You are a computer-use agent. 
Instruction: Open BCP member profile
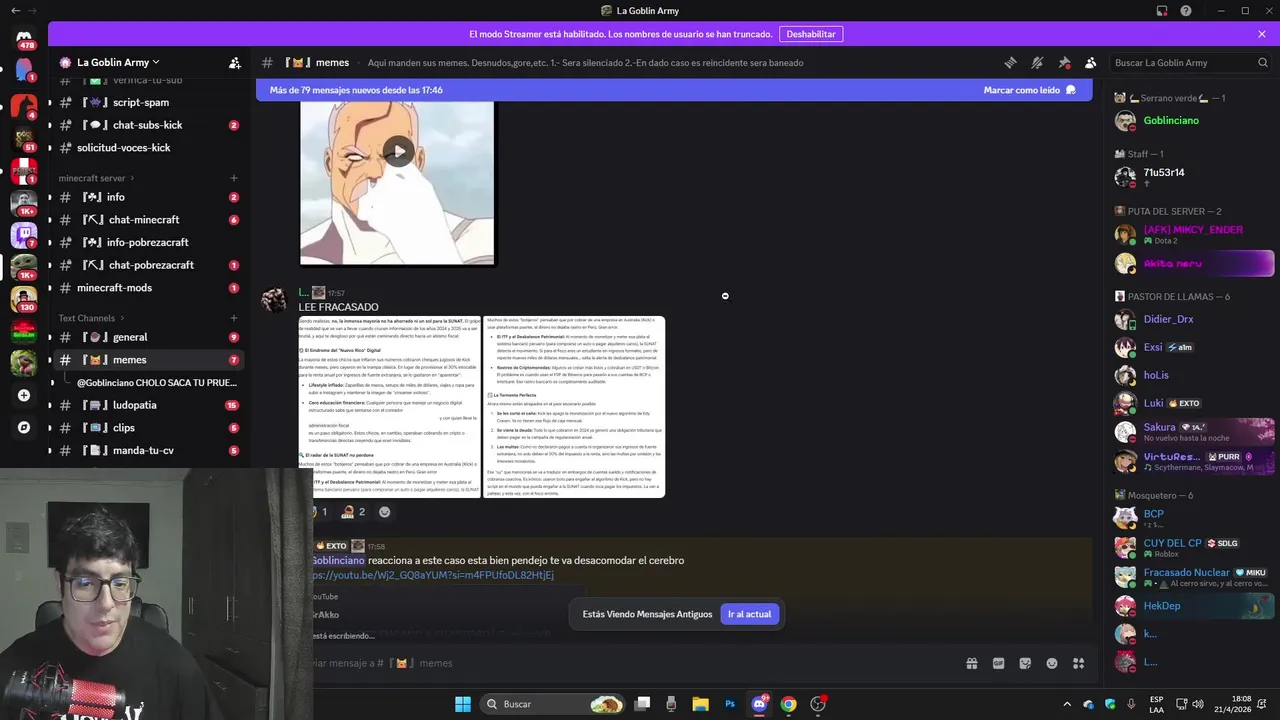pyautogui.click(x=1194, y=518)
